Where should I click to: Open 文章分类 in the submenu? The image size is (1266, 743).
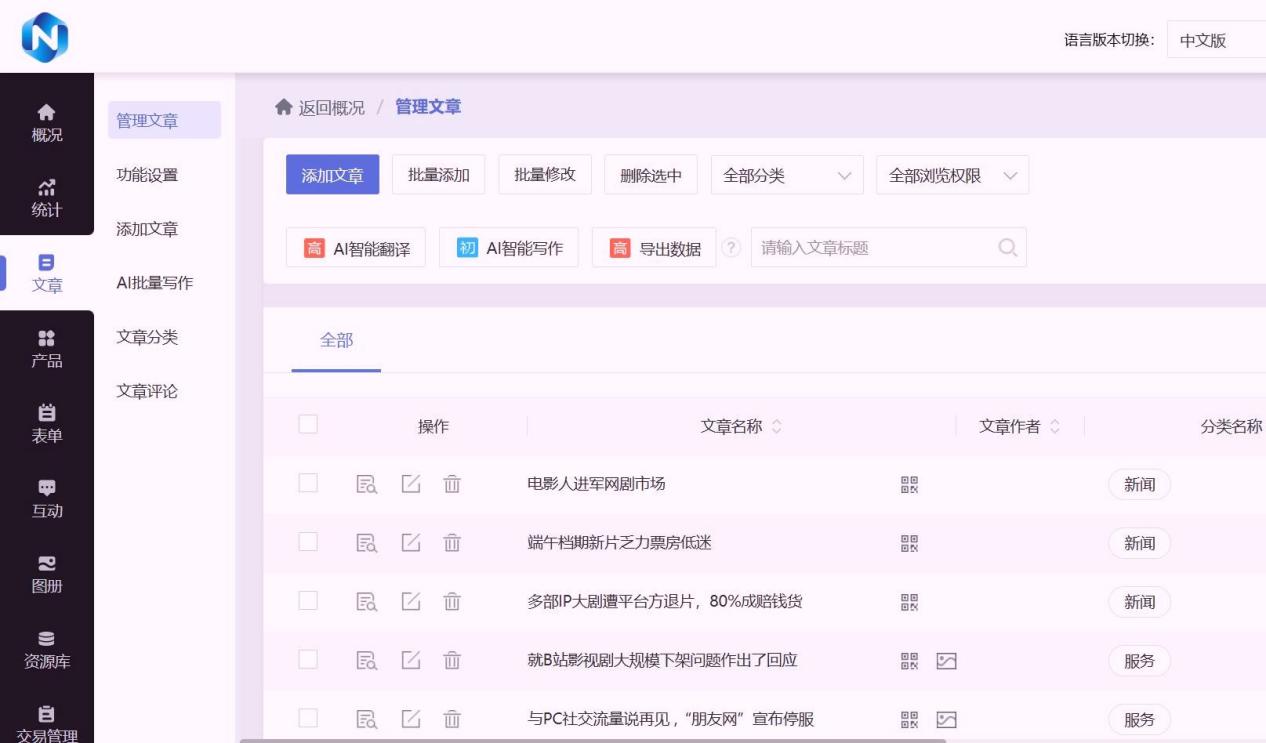[147, 337]
